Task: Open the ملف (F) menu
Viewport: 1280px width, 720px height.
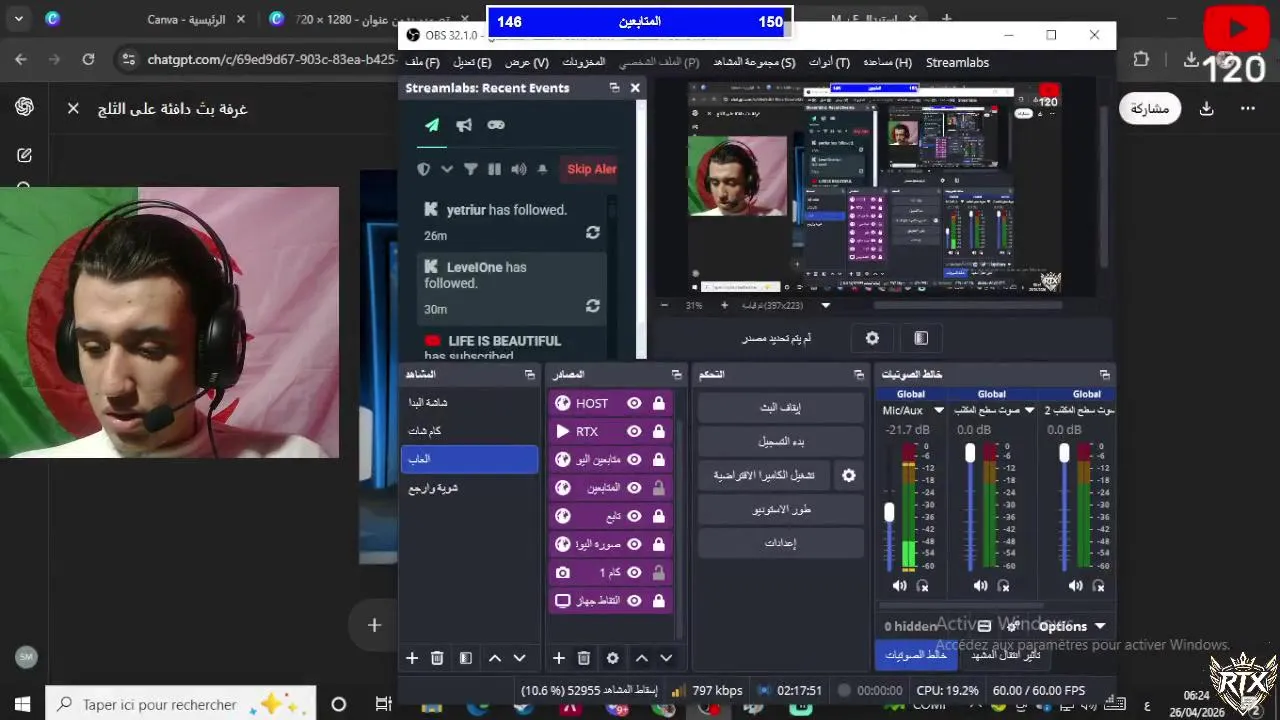Action: coord(422,62)
